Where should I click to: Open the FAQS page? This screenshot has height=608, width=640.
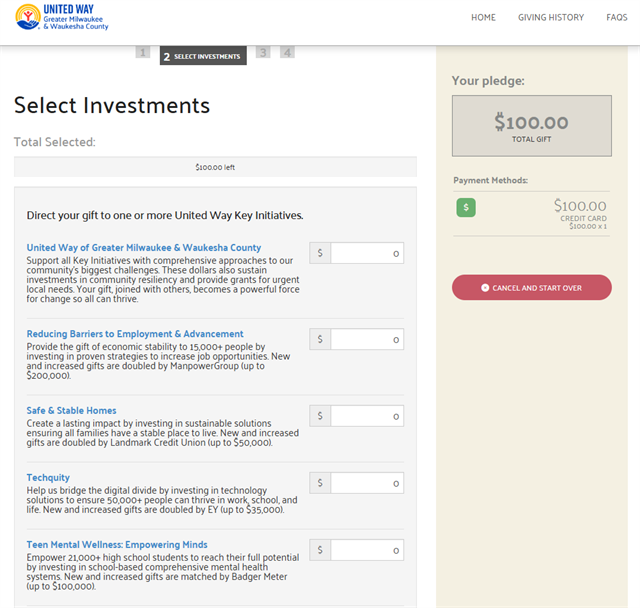point(617,18)
